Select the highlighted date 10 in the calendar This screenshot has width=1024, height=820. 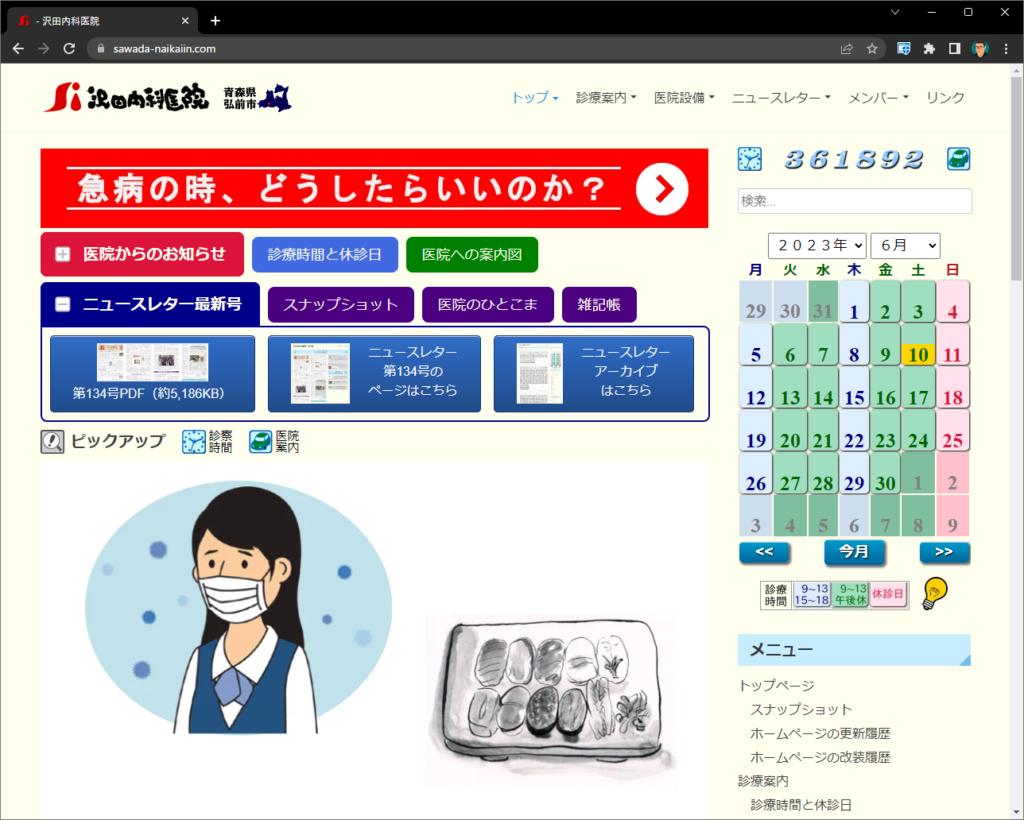point(917,354)
